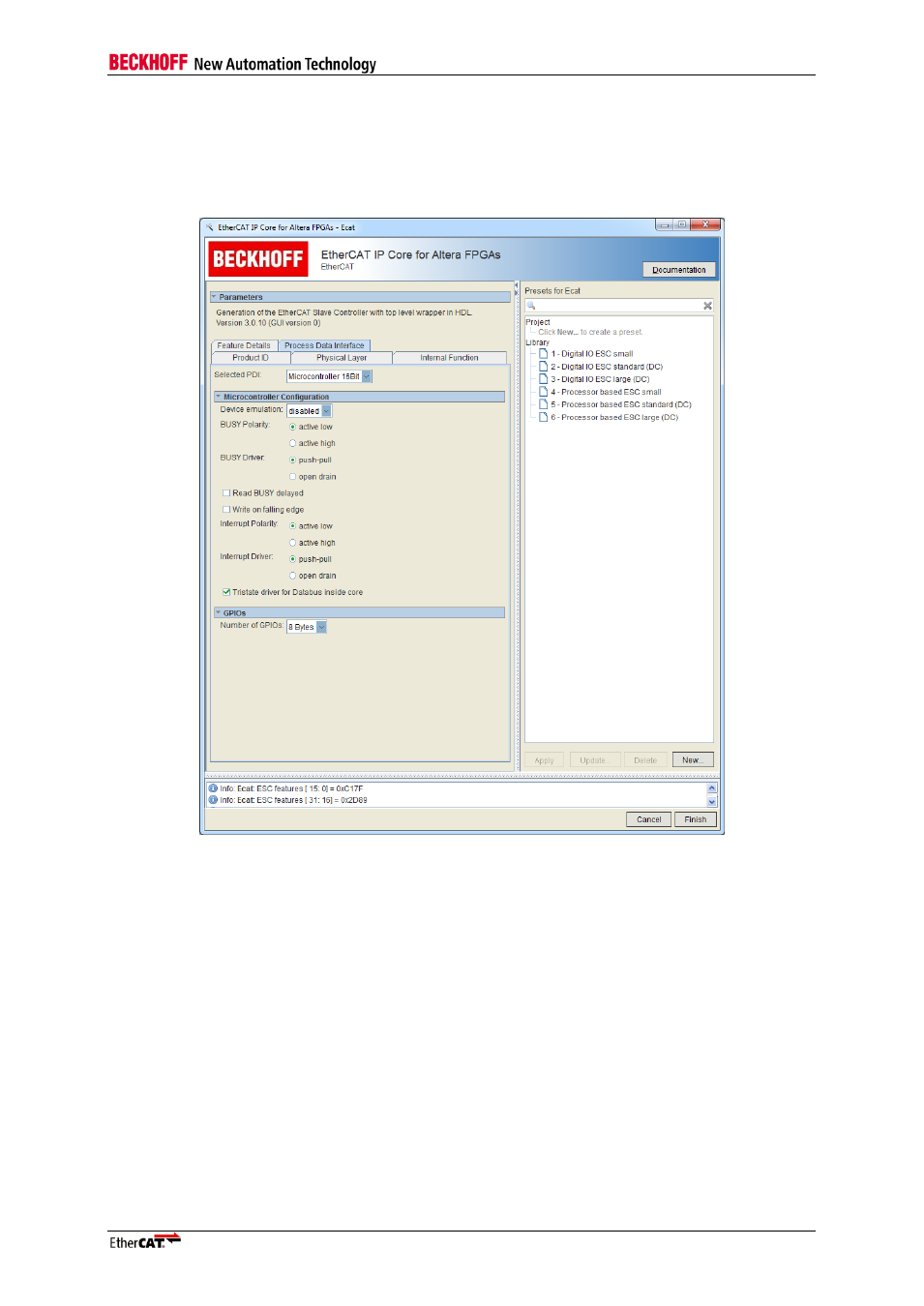Click 'Click New... to create a preset.' text
The height and width of the screenshot is (1306, 924).
coord(590,332)
